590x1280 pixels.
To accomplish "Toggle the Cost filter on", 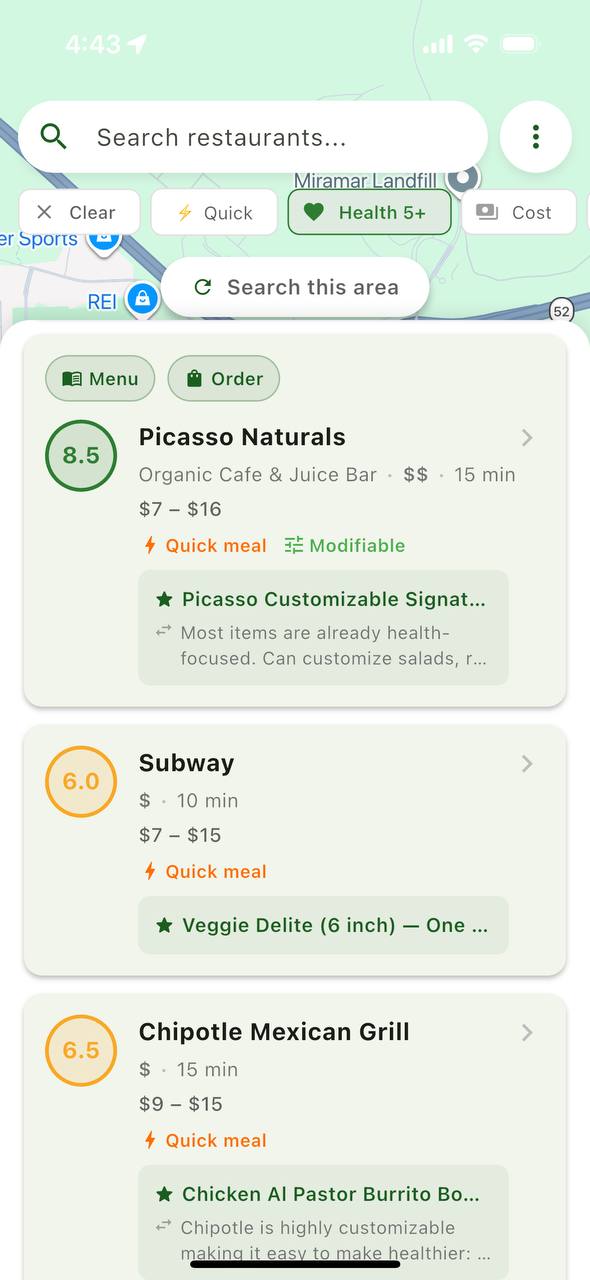I will tap(519, 212).
